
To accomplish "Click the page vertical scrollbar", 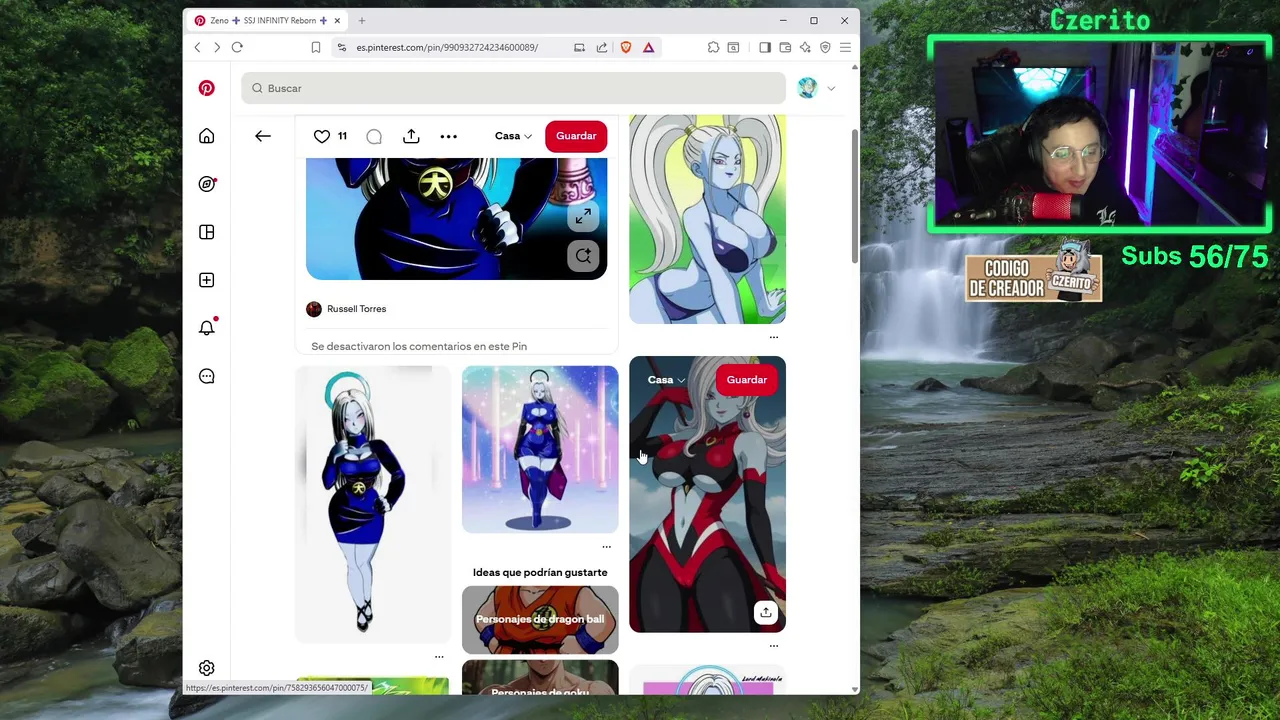I will point(855,196).
